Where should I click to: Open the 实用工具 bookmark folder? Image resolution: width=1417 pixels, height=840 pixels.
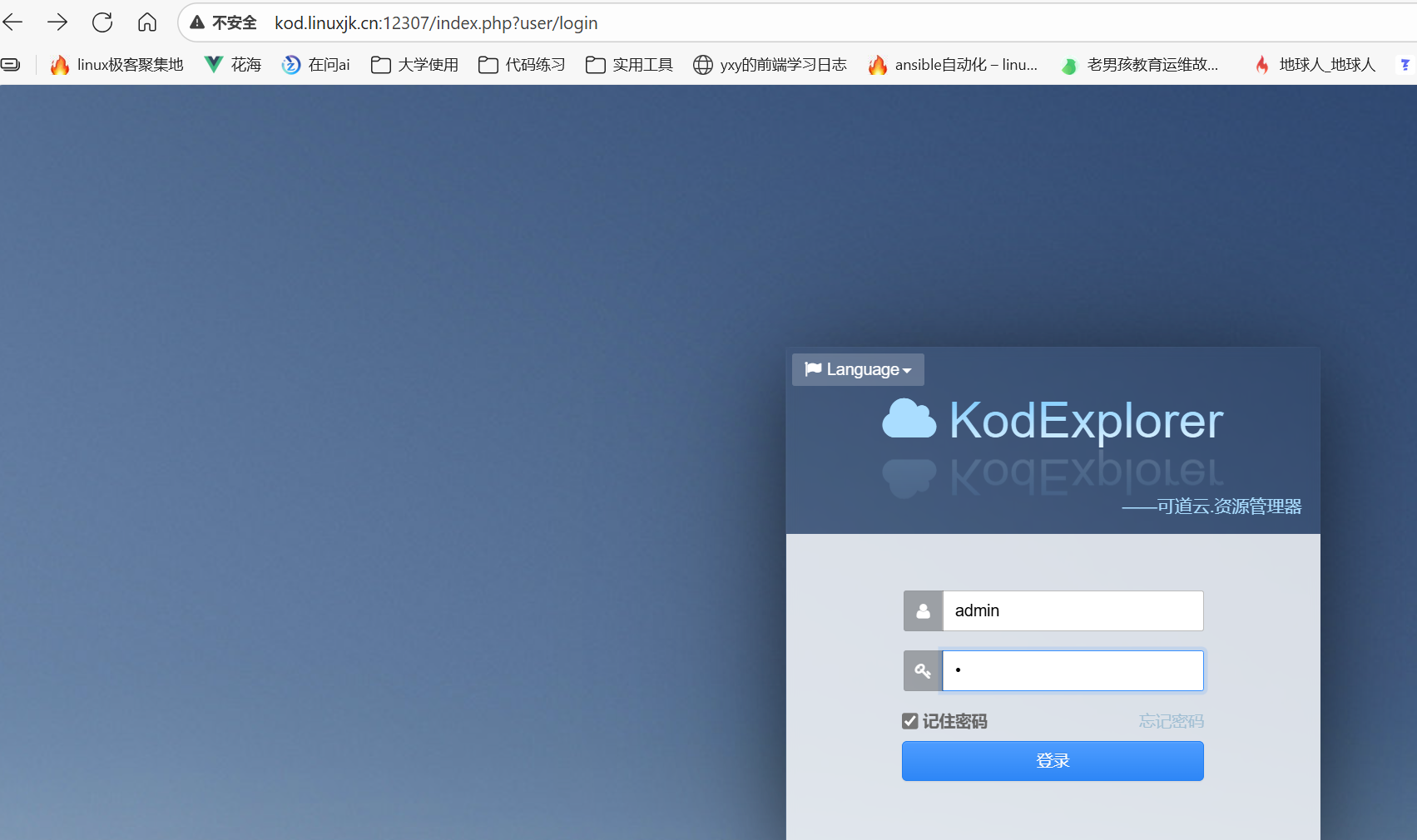629,65
